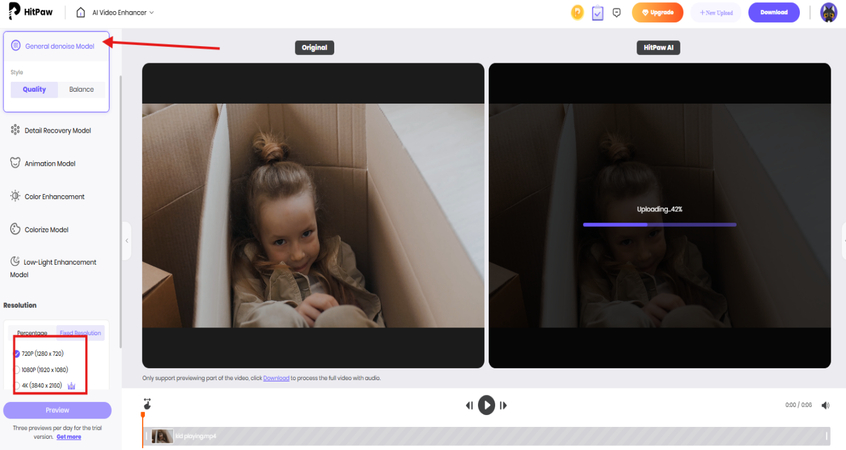Click the shield icon in header
This screenshot has height=450, width=846.
tap(617, 12)
